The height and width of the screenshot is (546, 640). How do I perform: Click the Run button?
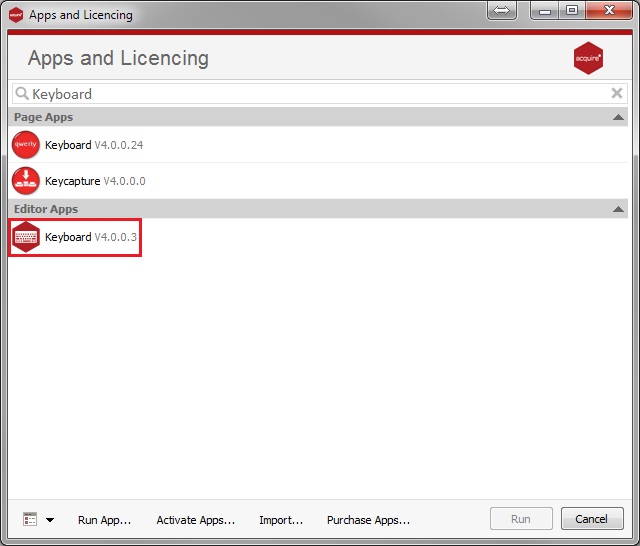[521, 519]
